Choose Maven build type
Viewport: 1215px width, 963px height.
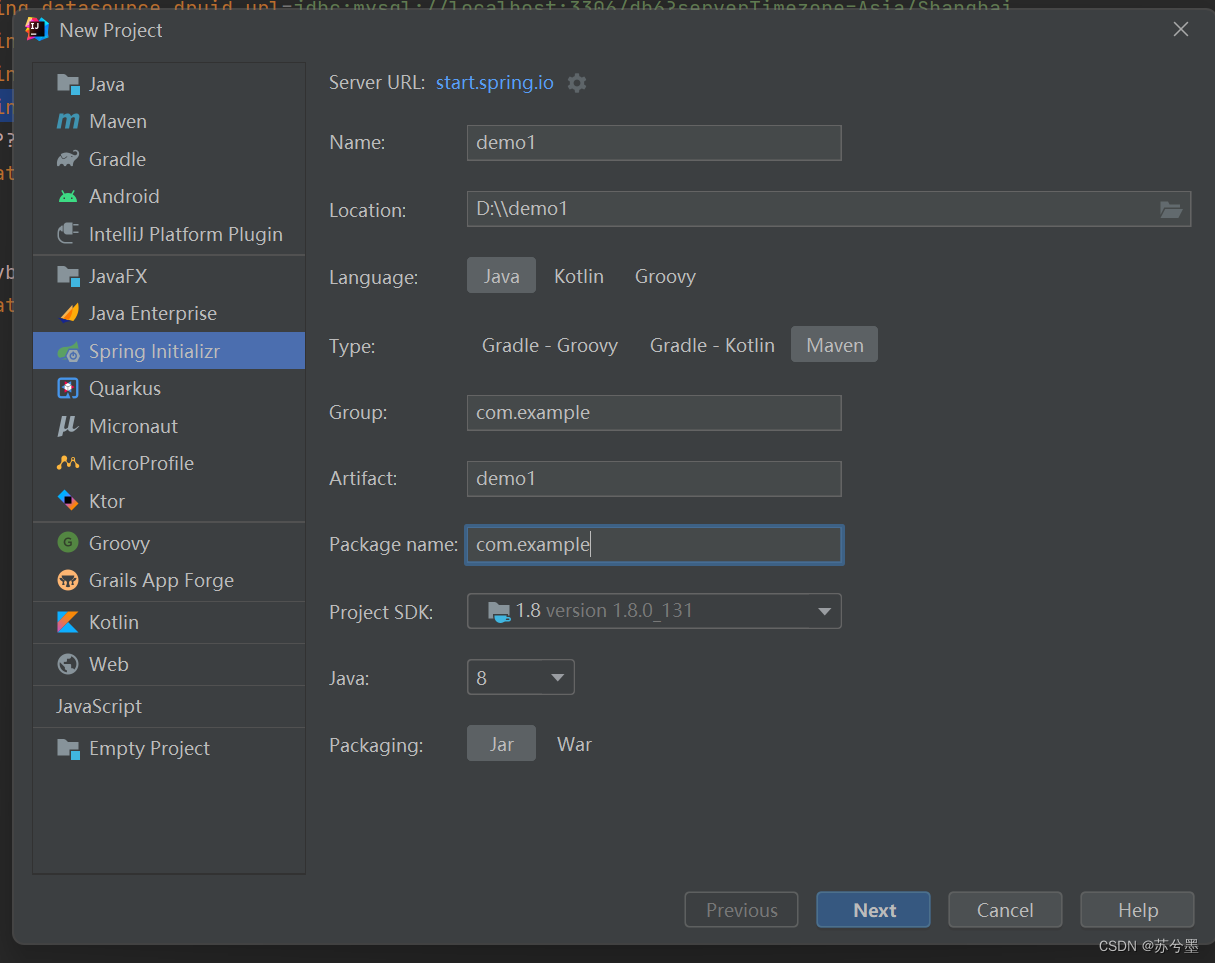coord(835,345)
